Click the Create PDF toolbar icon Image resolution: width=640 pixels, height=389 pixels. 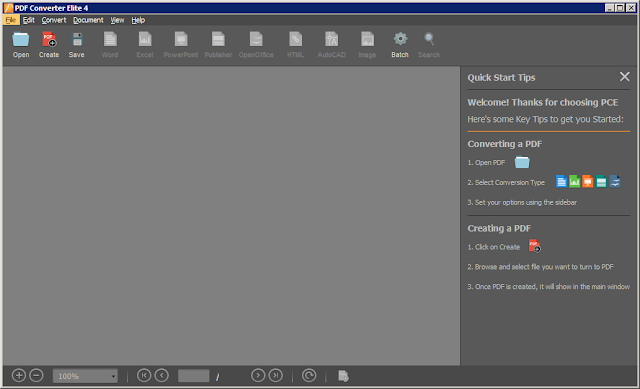(x=49, y=40)
